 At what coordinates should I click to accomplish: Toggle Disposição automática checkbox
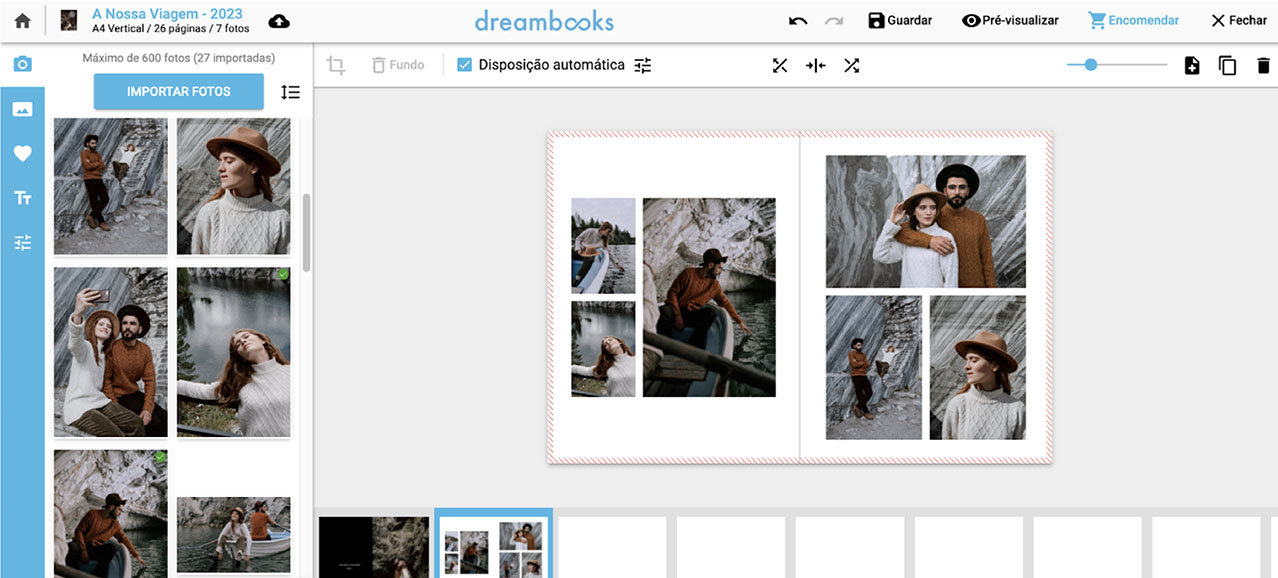pos(464,65)
